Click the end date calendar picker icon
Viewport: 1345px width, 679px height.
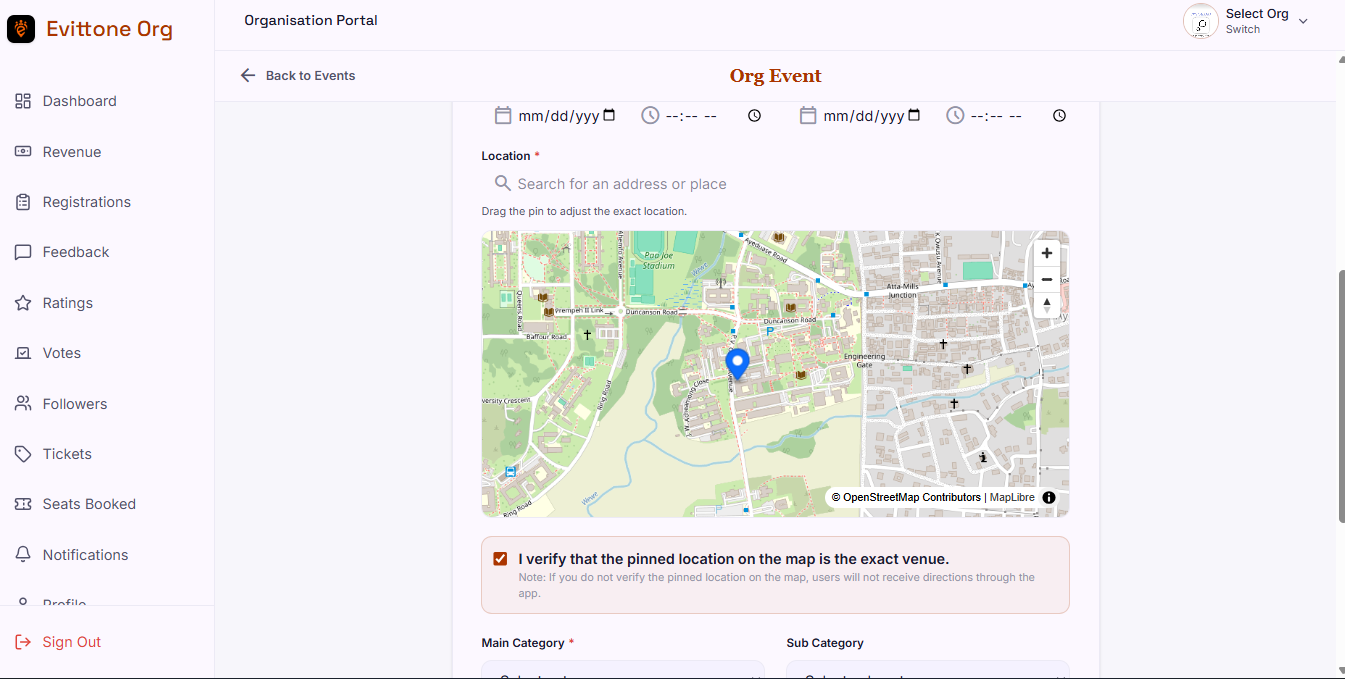(914, 115)
